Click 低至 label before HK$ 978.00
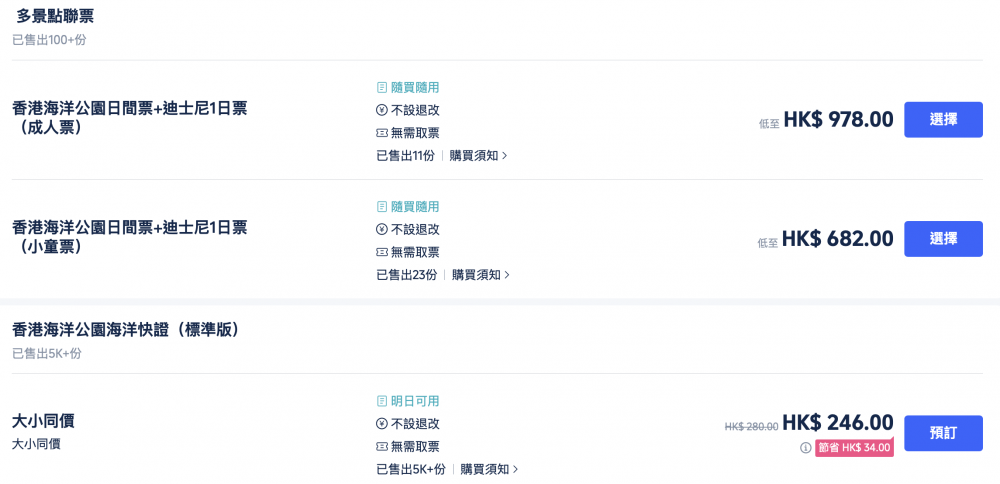This screenshot has height=484, width=1000. click(769, 124)
